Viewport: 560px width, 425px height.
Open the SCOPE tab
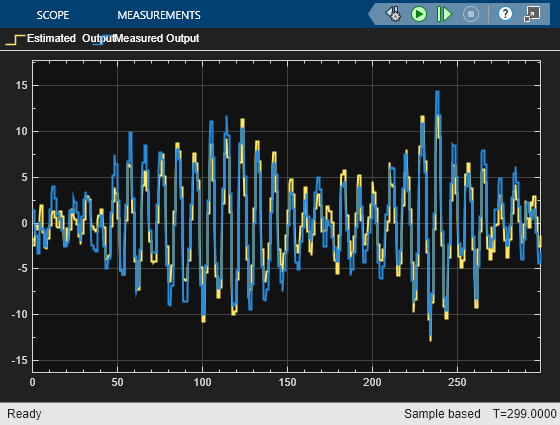click(52, 15)
